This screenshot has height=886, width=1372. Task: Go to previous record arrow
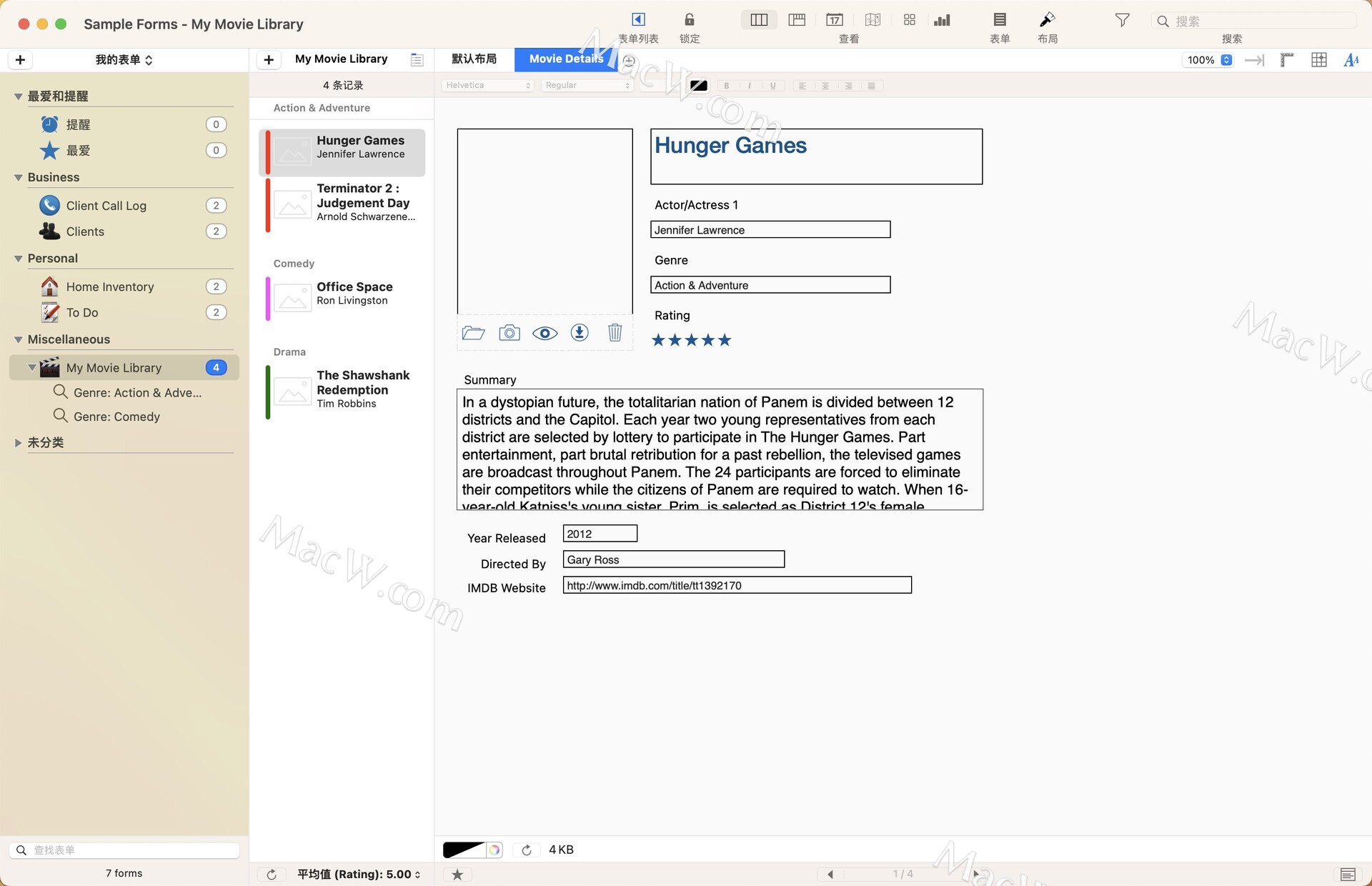(x=830, y=874)
